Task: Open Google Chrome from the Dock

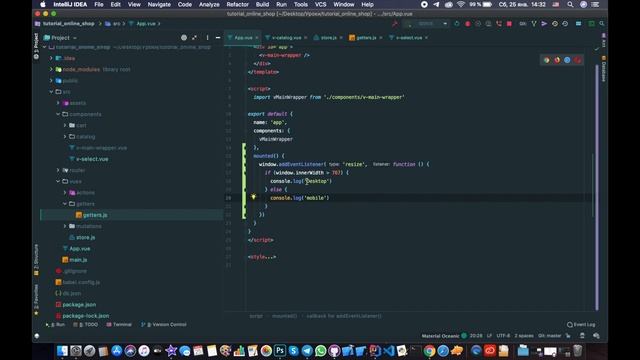Action: click(x=429, y=350)
